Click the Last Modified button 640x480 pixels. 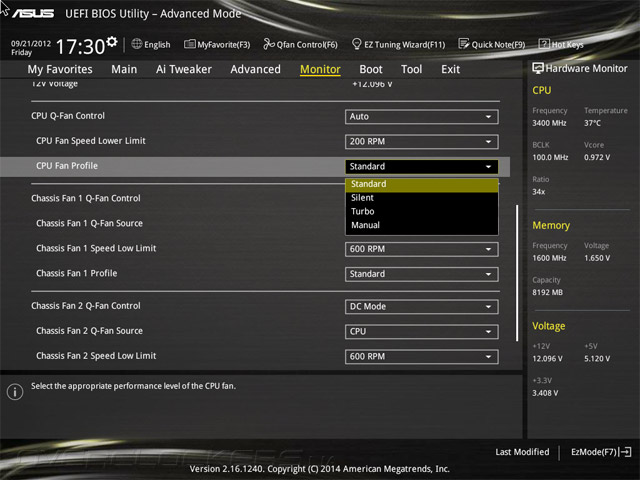(522, 452)
